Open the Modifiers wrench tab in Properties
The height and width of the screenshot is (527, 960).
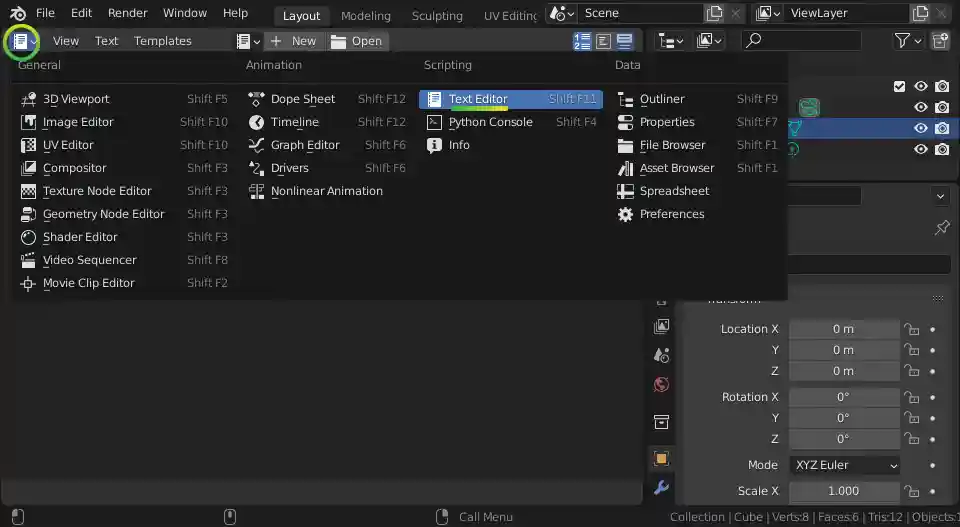661,488
